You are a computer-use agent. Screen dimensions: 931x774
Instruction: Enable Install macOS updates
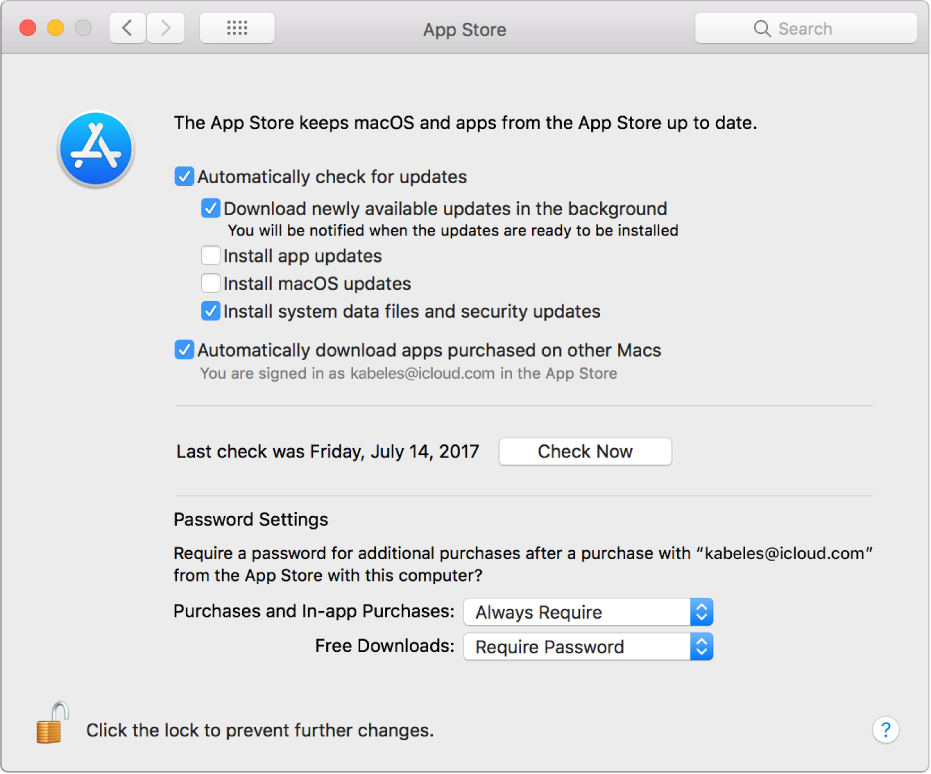click(211, 284)
